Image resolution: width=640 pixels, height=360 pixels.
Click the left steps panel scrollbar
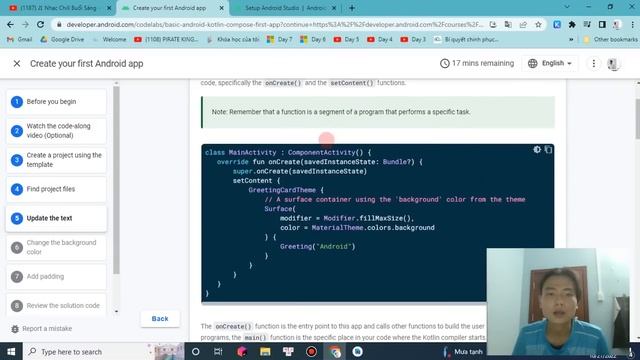116,180
